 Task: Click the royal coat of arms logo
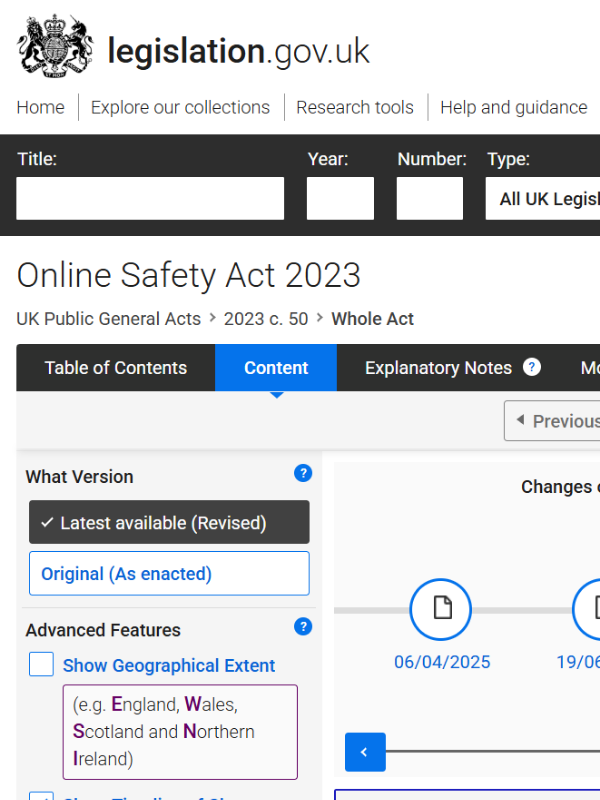click(x=56, y=46)
